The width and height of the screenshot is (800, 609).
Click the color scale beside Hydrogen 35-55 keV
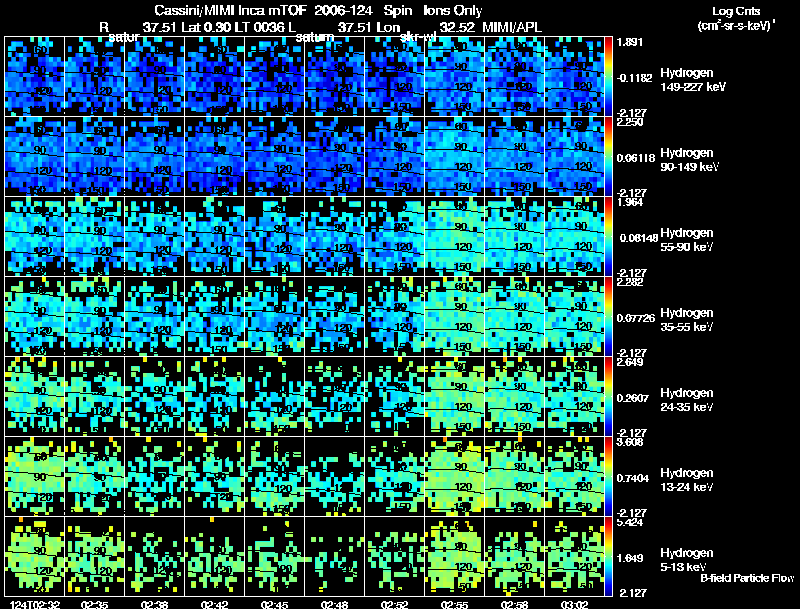tap(608, 316)
